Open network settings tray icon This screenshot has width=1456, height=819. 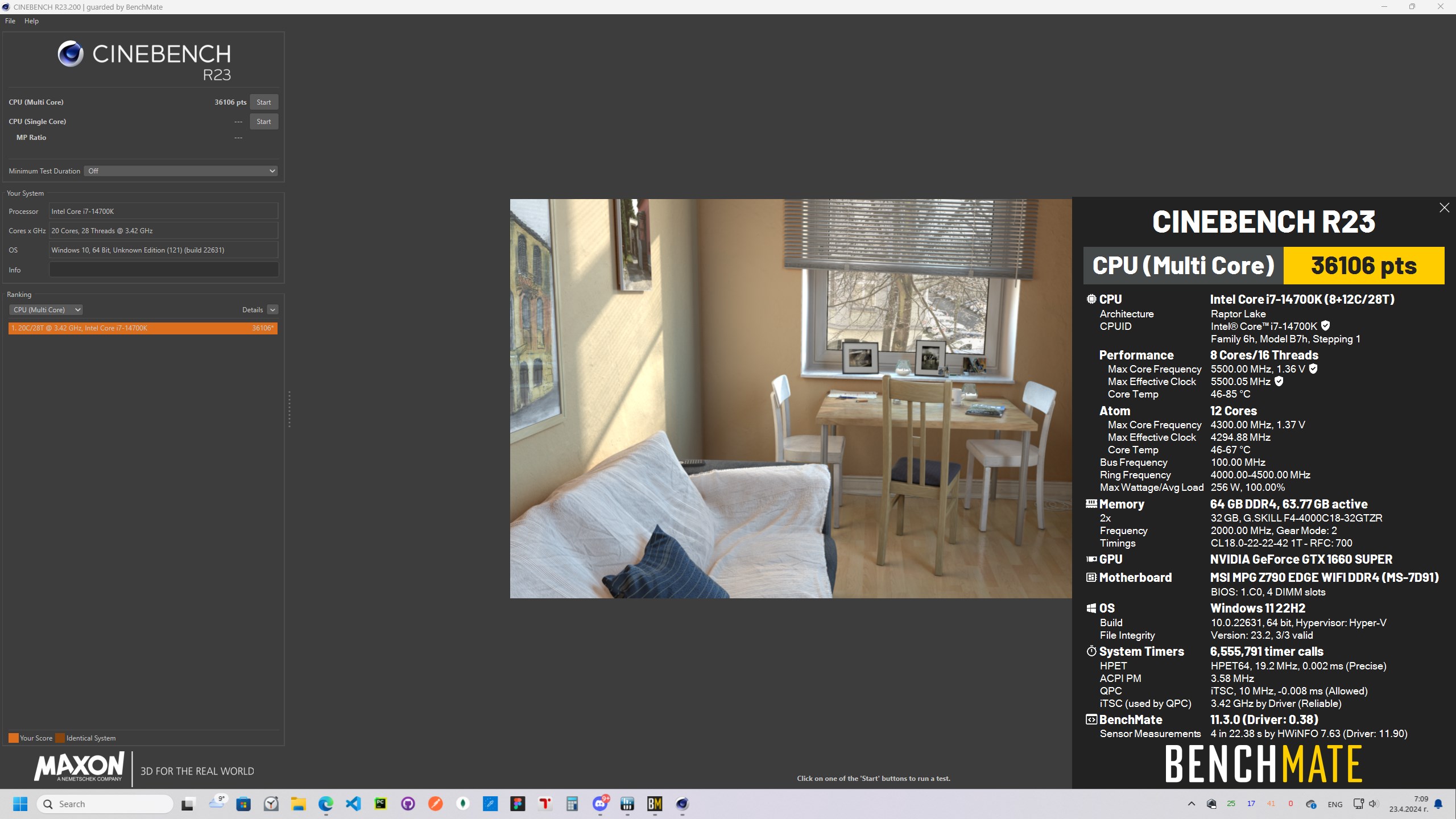[x=1359, y=804]
